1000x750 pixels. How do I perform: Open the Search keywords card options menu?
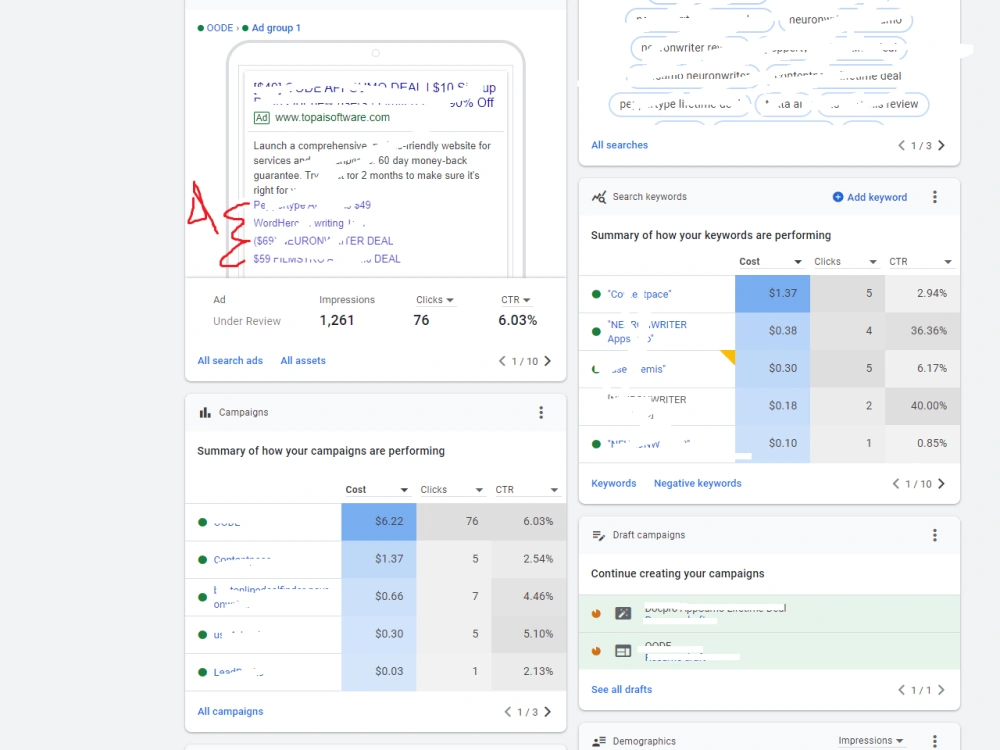point(934,197)
